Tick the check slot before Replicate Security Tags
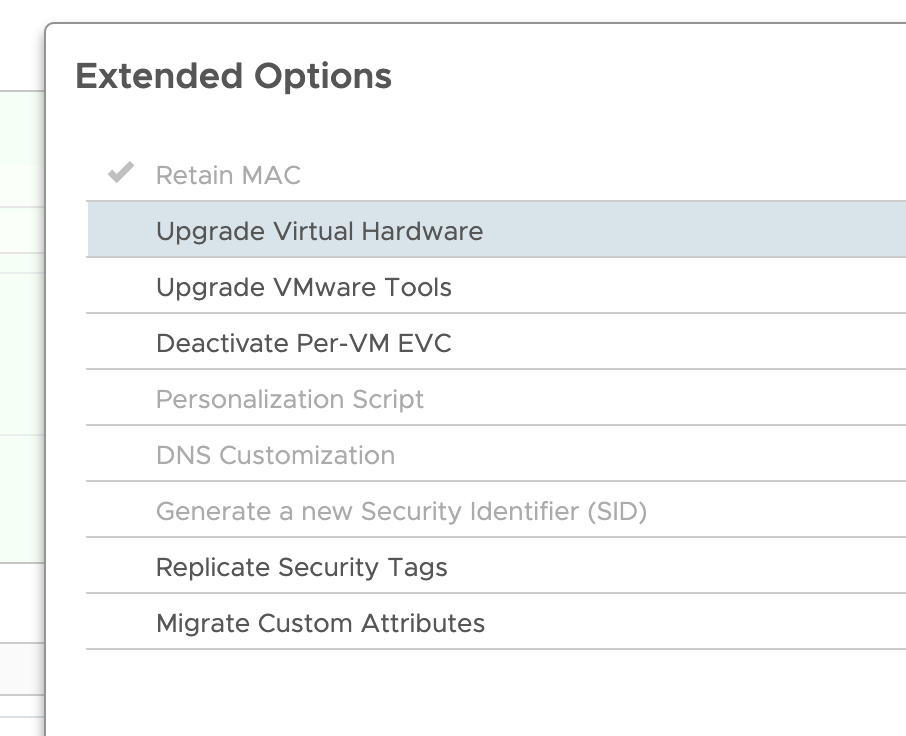Image resolution: width=906 pixels, height=736 pixels. (120, 567)
